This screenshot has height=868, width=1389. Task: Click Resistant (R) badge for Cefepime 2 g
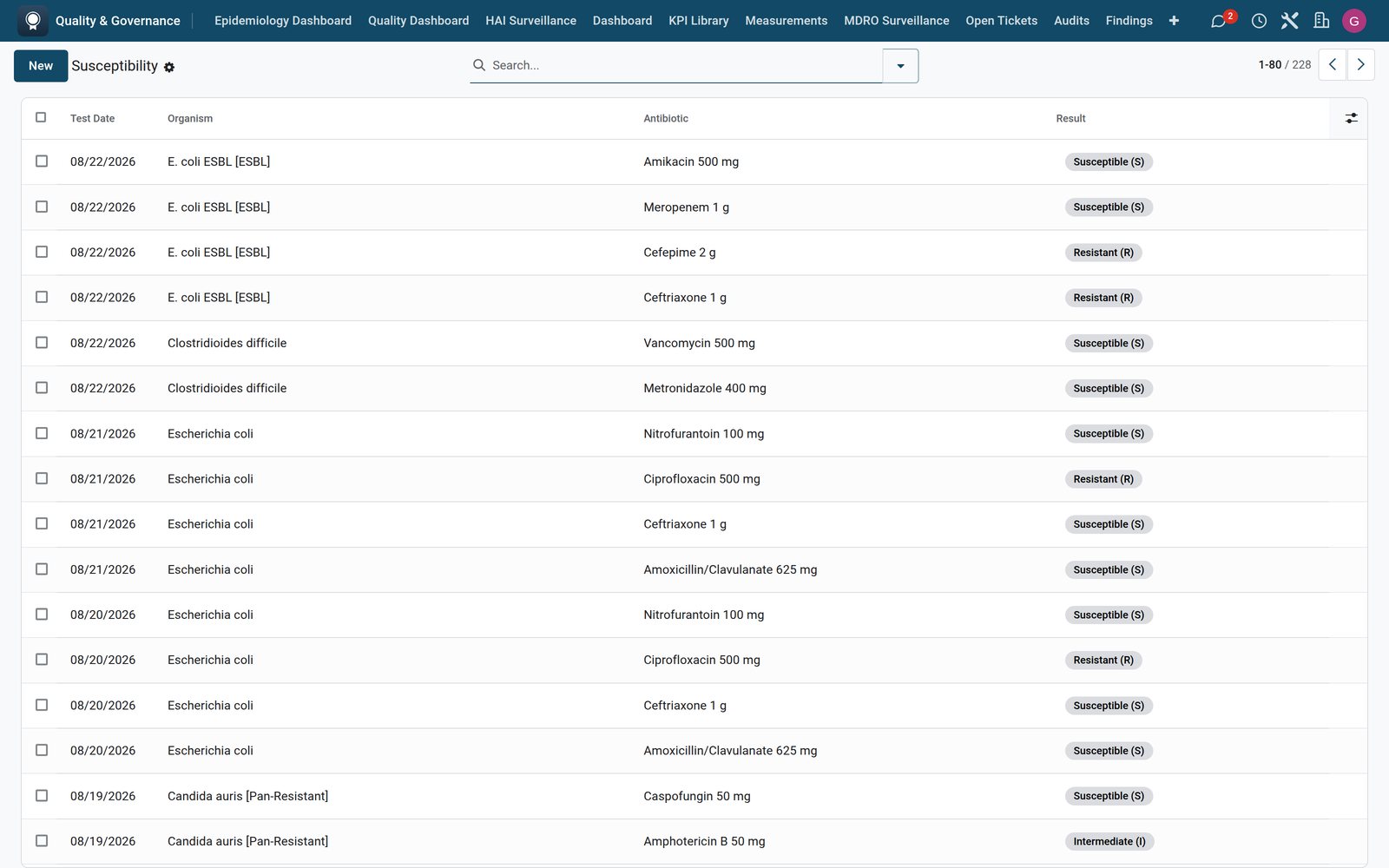coord(1103,253)
